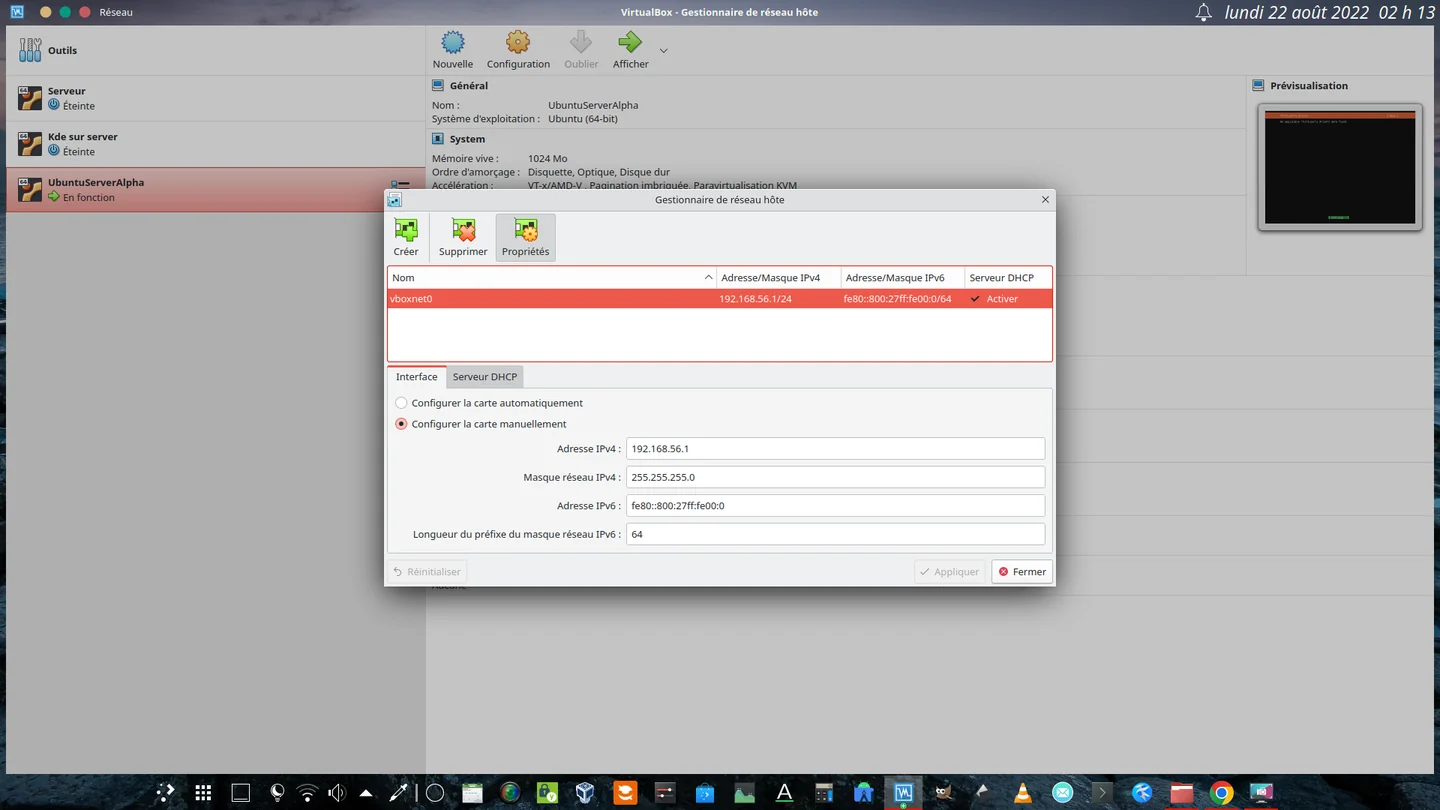The width and height of the screenshot is (1440, 810).
Task: Switch to the Interface tab
Action: click(416, 377)
